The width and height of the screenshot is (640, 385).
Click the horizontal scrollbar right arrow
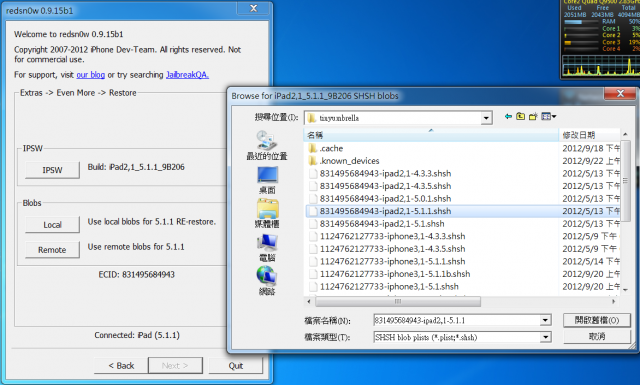coord(613,302)
